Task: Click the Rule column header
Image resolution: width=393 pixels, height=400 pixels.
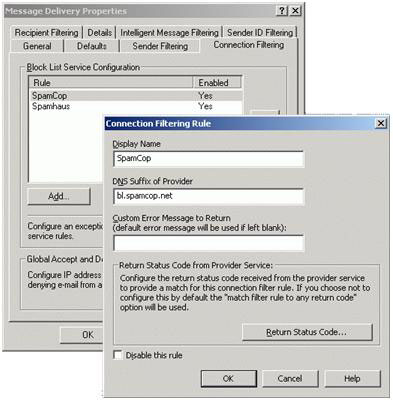Action: point(111,83)
